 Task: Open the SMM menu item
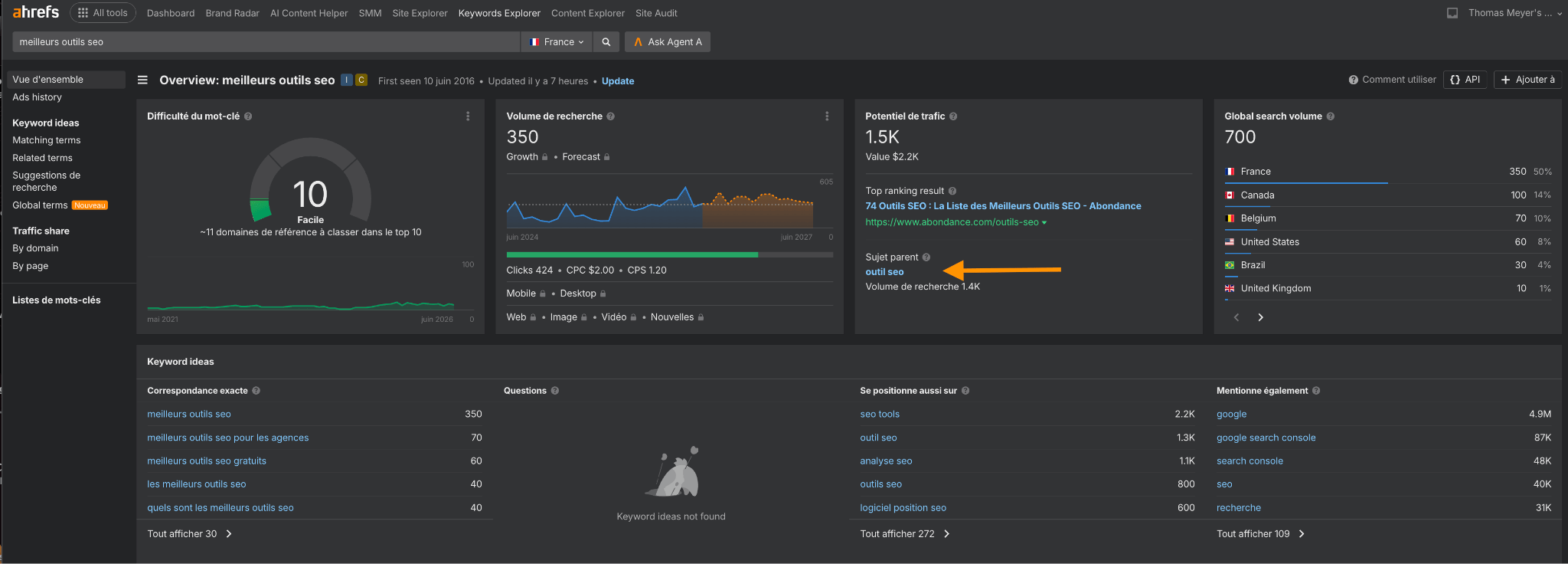[x=370, y=13]
